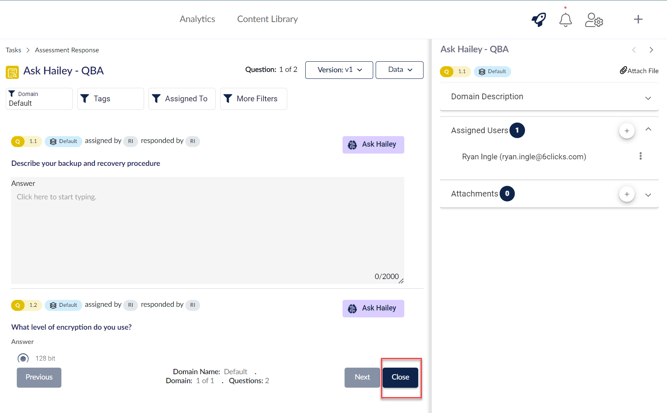Add an attachment with plus button
This screenshot has width=667, height=413.
(626, 194)
